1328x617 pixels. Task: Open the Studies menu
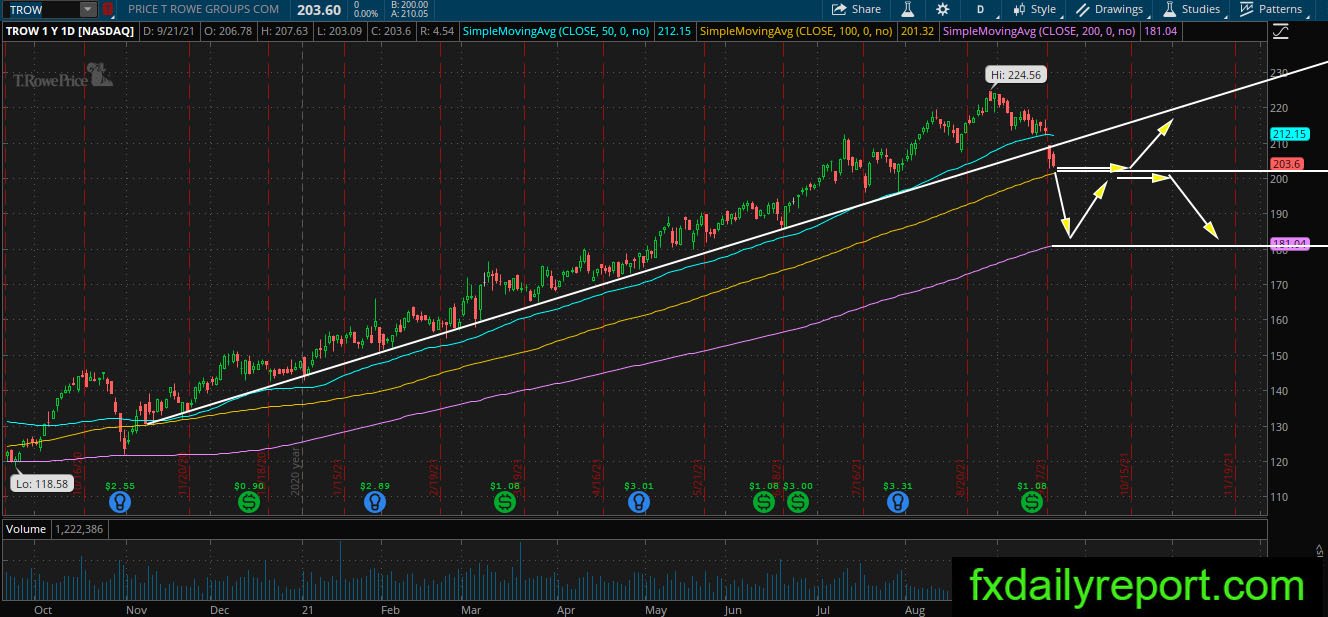pos(1191,9)
